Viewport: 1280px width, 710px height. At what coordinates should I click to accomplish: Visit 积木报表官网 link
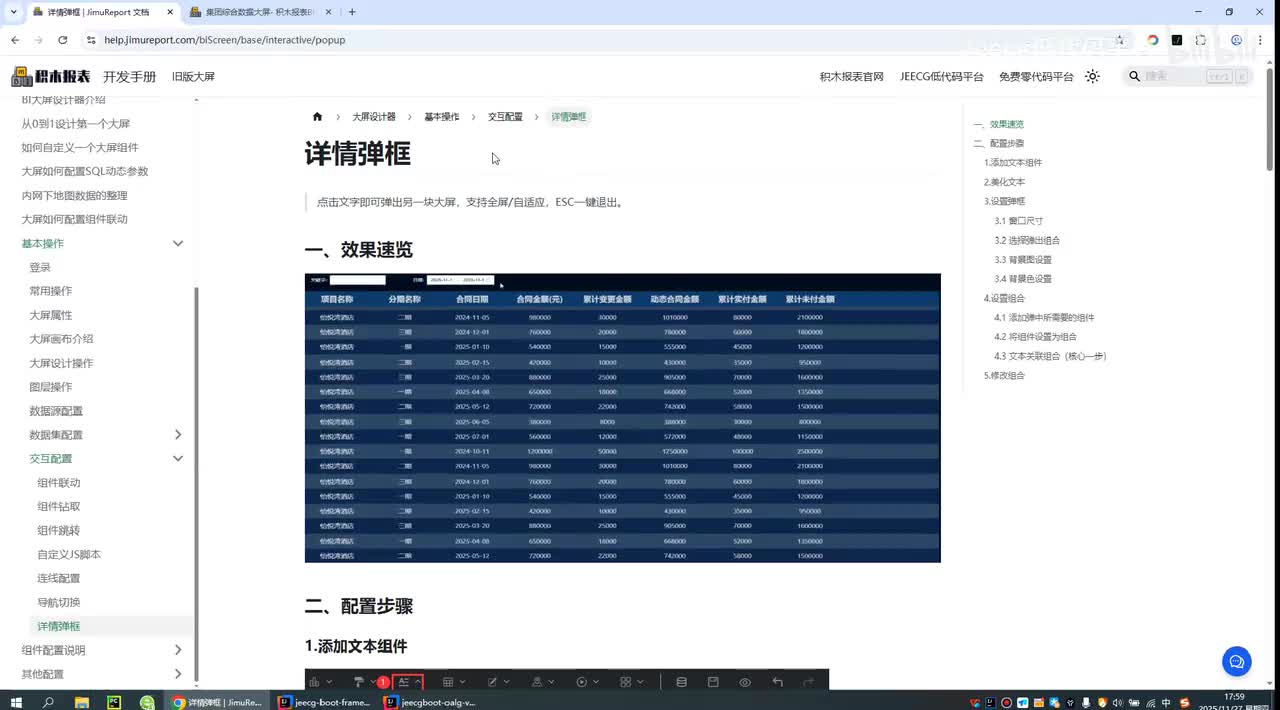[851, 77]
